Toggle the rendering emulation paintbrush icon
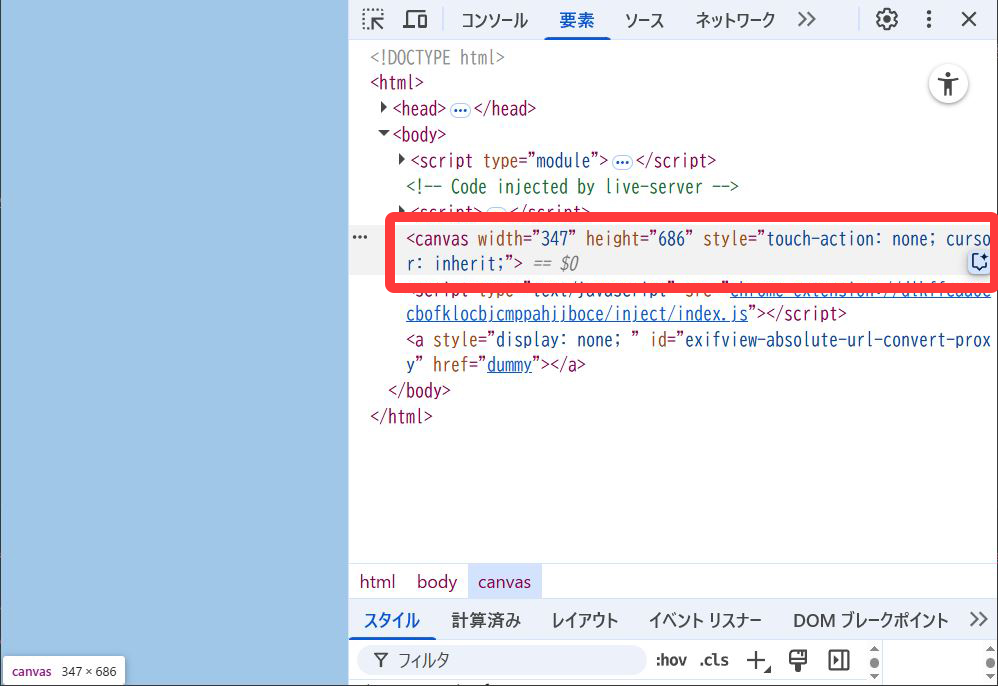The image size is (998, 686). point(798,660)
